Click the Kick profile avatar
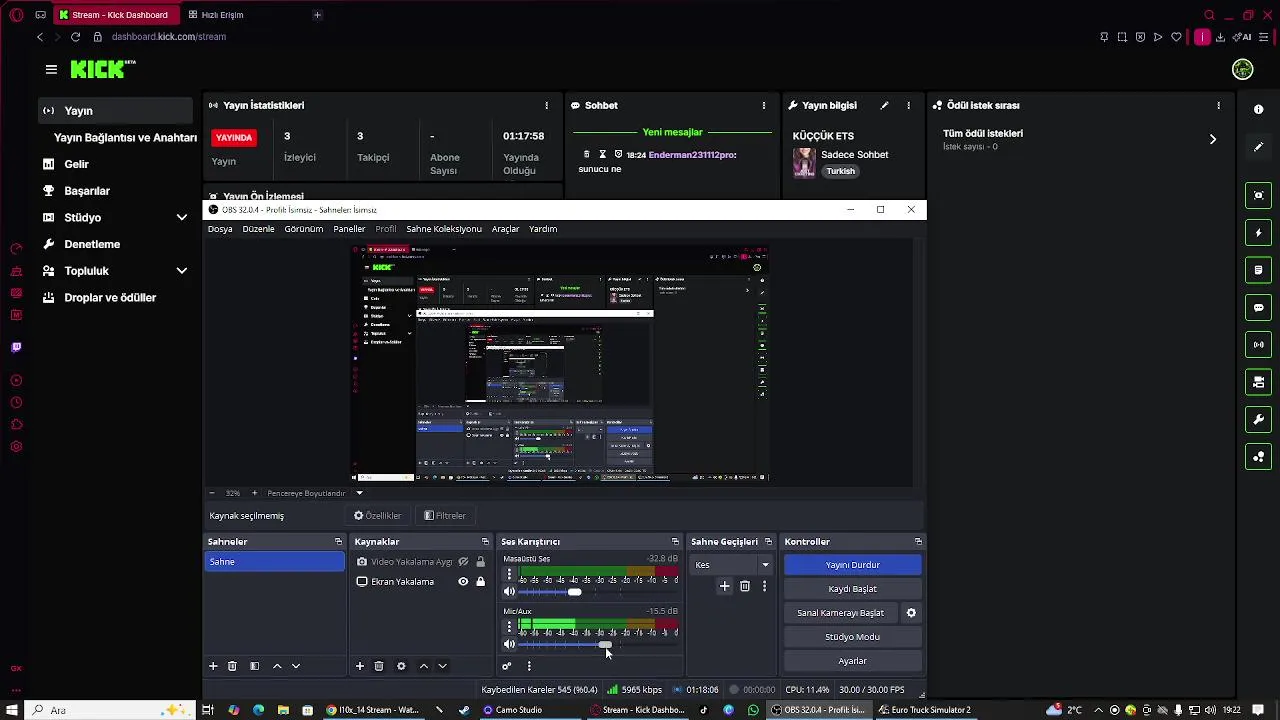The width and height of the screenshot is (1280, 720). tap(1242, 69)
